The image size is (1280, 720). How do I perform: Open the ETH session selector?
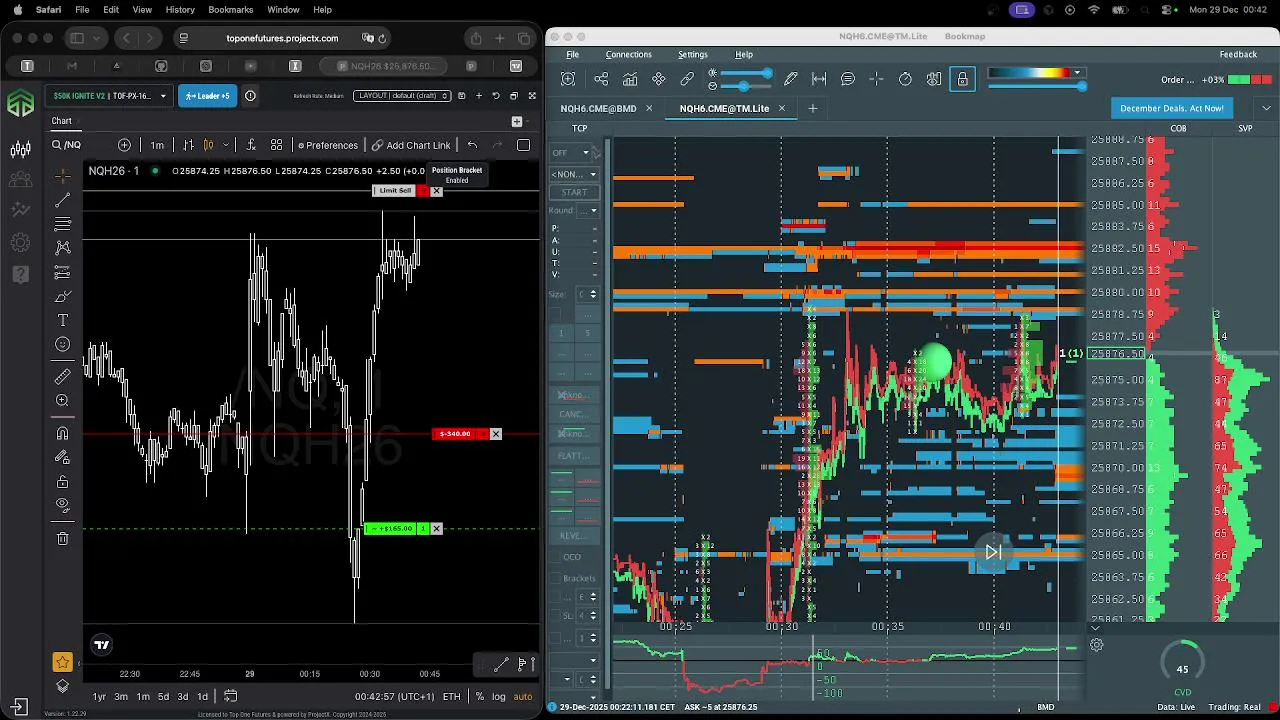(451, 696)
